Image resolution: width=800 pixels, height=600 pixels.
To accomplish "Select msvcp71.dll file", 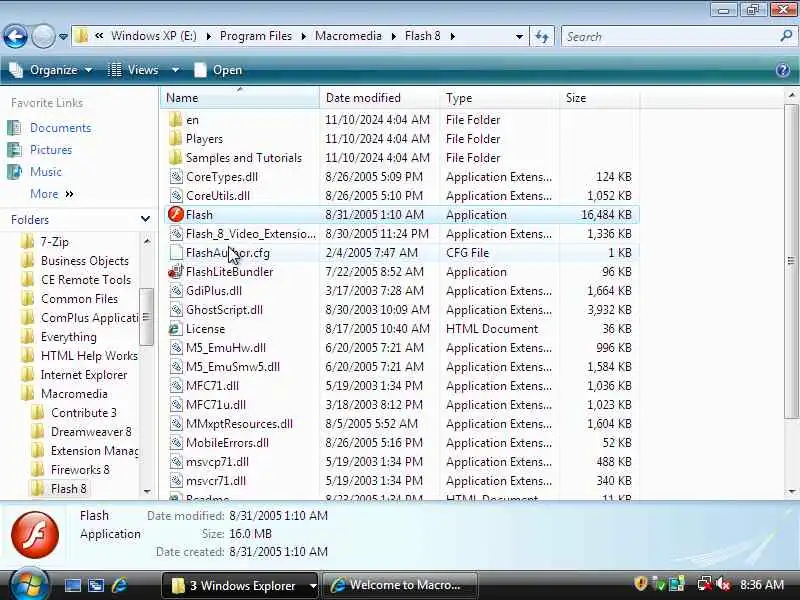I will 217,462.
